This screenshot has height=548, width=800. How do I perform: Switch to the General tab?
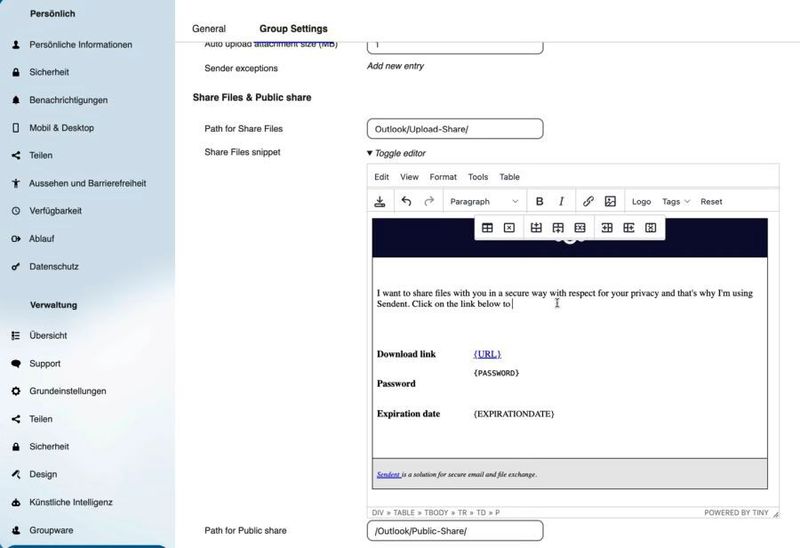209,29
